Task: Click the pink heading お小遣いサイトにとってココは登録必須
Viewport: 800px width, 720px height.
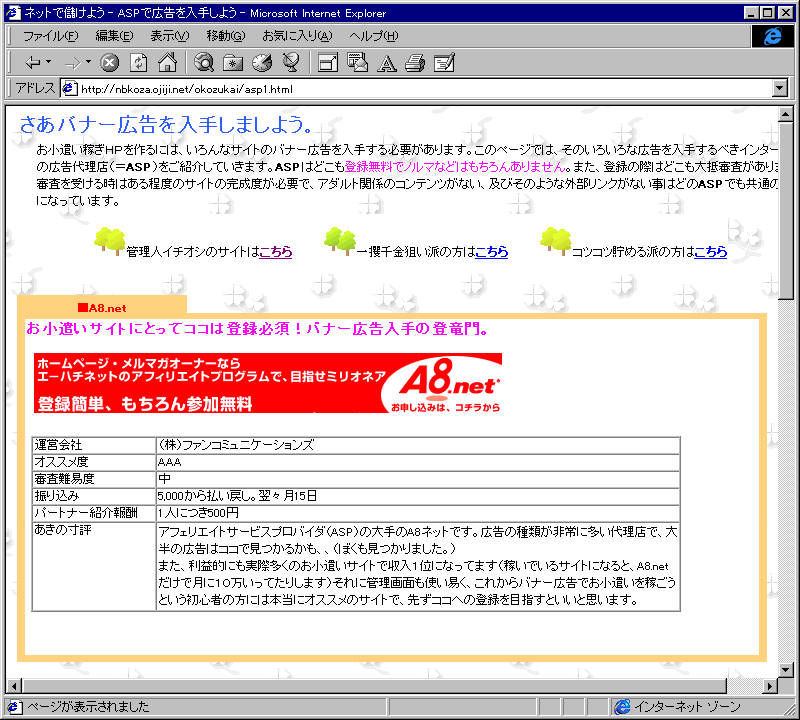Action: [258, 329]
